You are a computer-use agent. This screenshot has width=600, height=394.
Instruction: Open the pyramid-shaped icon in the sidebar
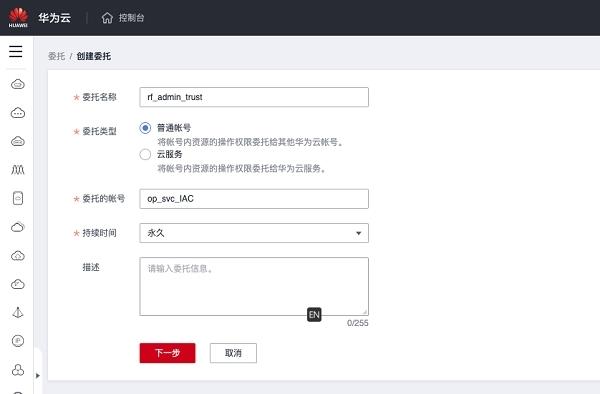coord(18,313)
